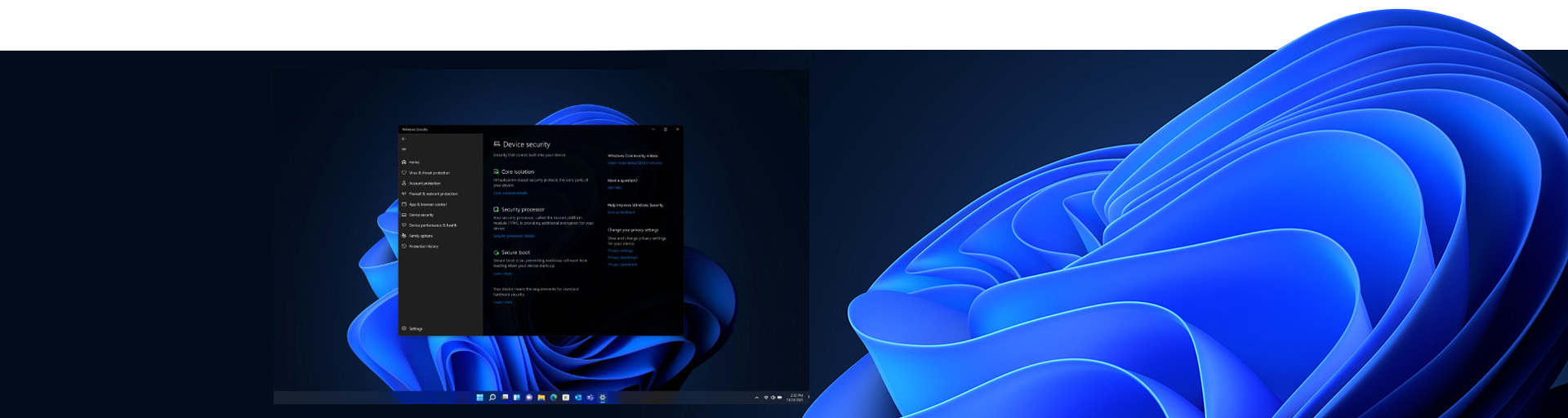Image resolution: width=1568 pixels, height=418 pixels.
Task: Open Privacy dashboard link
Action: [x=622, y=258]
